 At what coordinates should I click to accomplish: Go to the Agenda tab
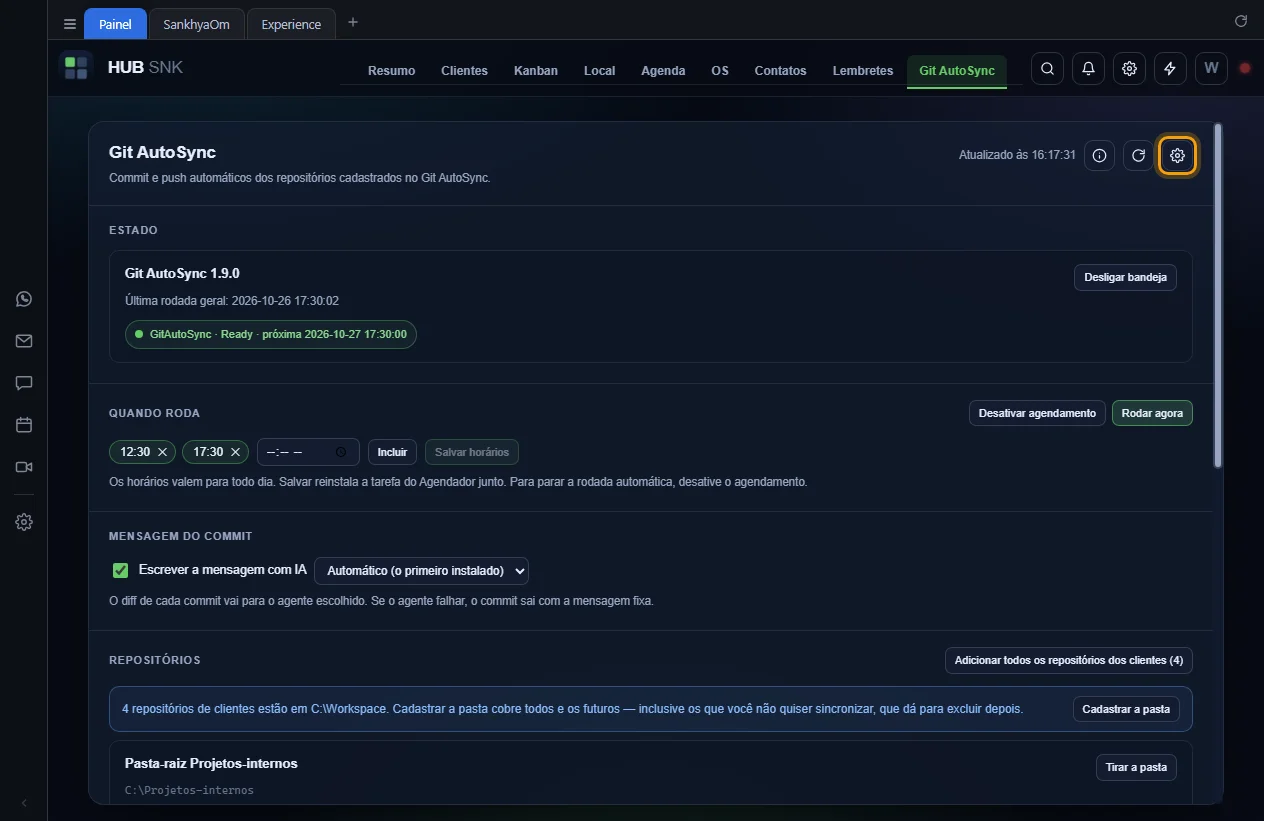(663, 71)
